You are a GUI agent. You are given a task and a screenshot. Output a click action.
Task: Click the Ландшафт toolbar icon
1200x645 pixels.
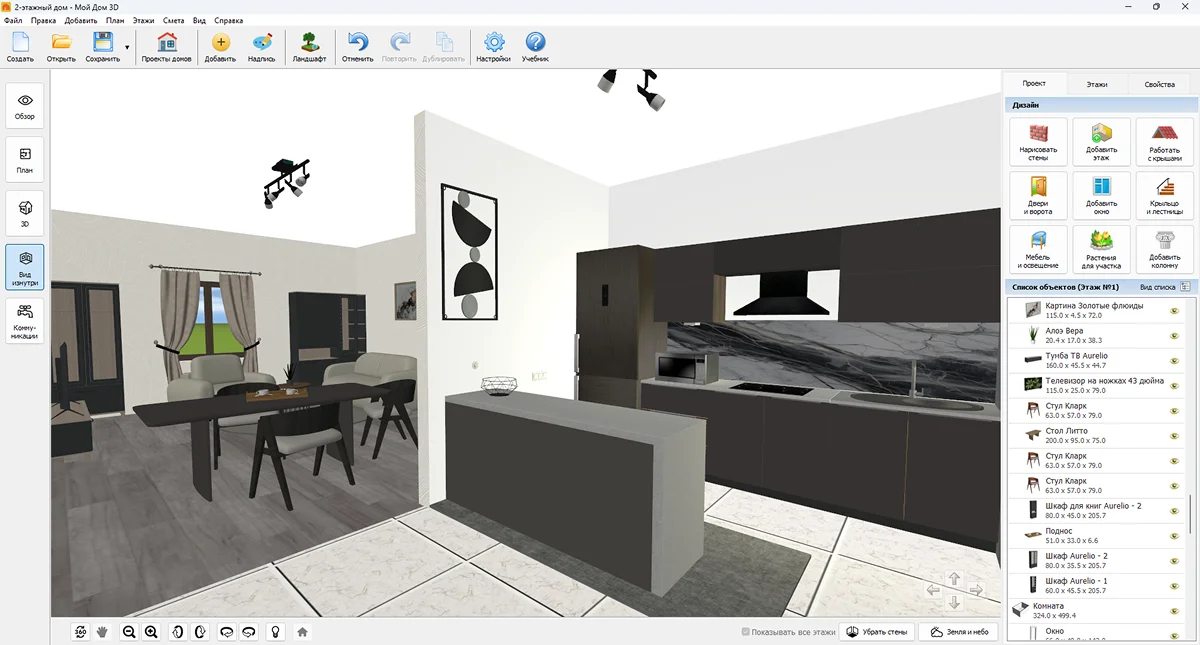309,47
